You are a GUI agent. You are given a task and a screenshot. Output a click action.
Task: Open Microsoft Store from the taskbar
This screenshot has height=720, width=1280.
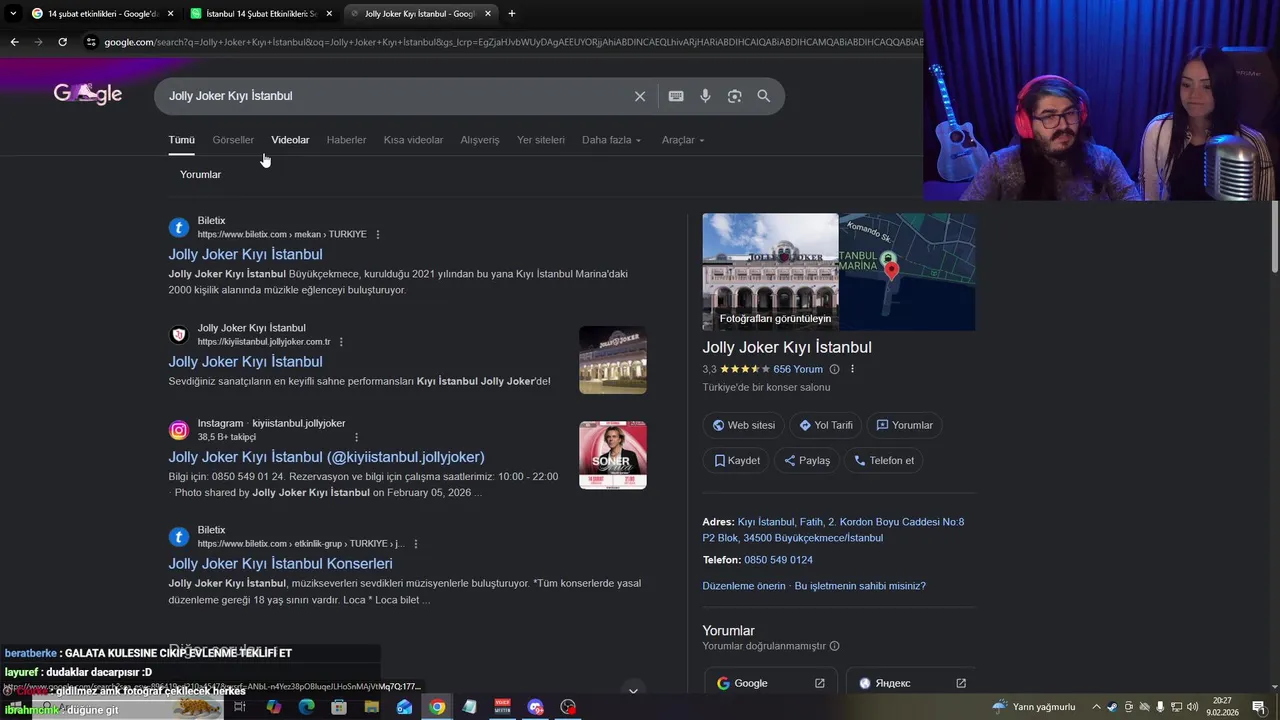pyautogui.click(x=339, y=707)
